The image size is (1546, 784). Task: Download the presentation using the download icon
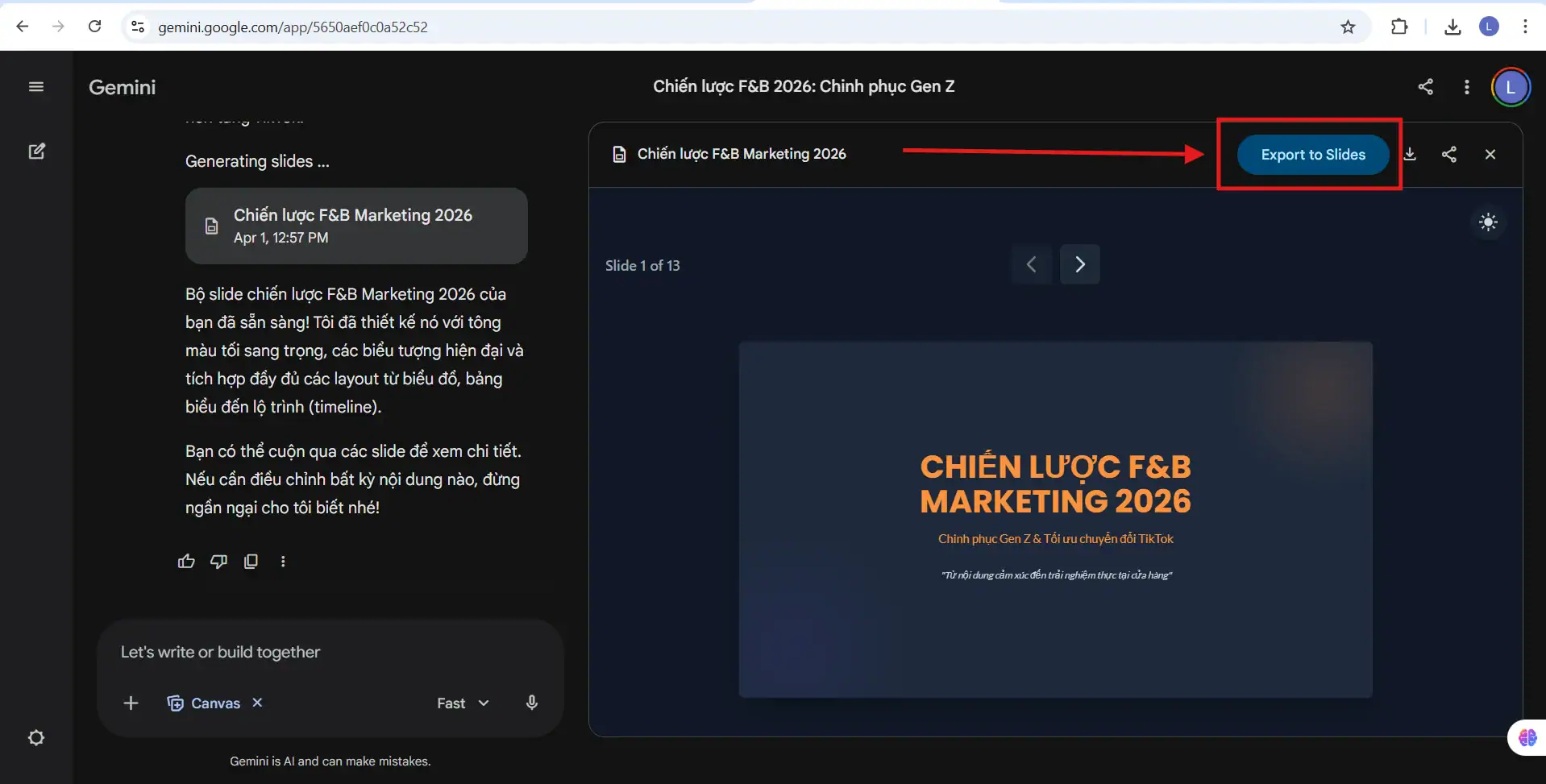(x=1410, y=154)
